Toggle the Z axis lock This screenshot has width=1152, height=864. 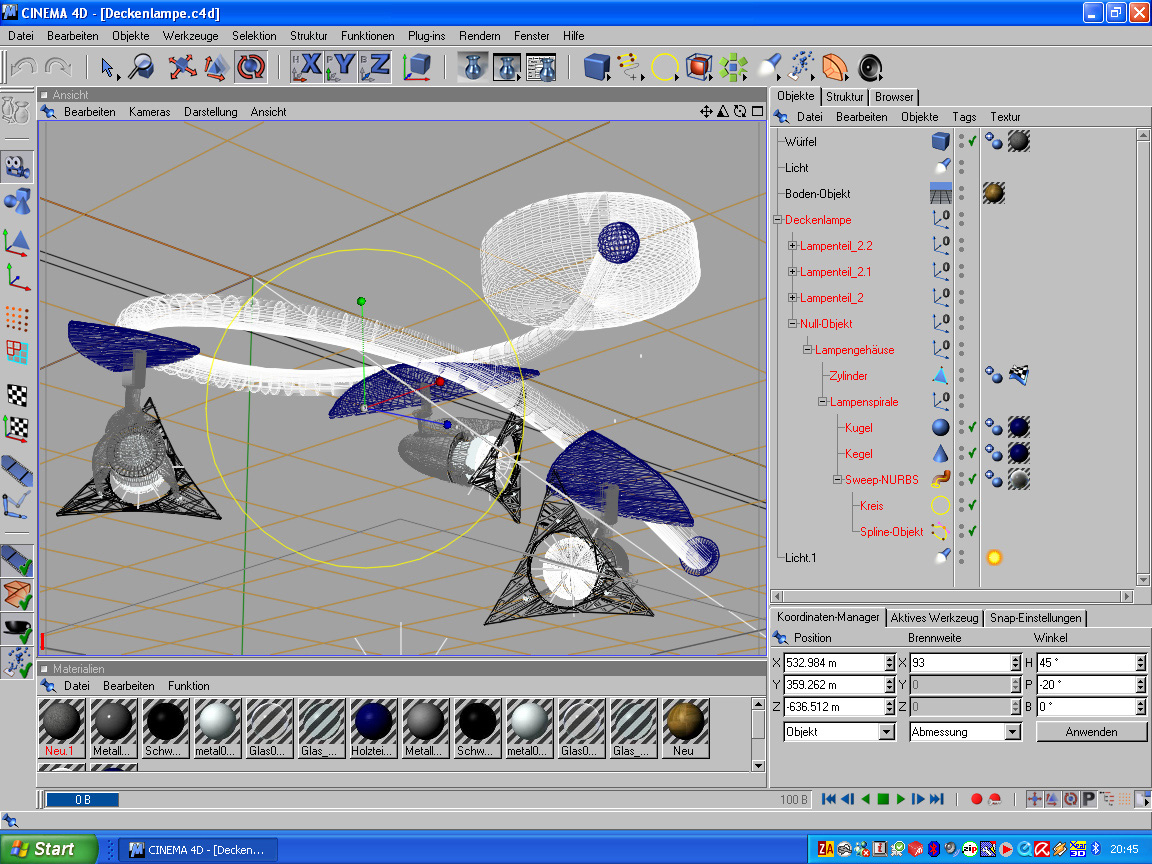click(x=375, y=67)
